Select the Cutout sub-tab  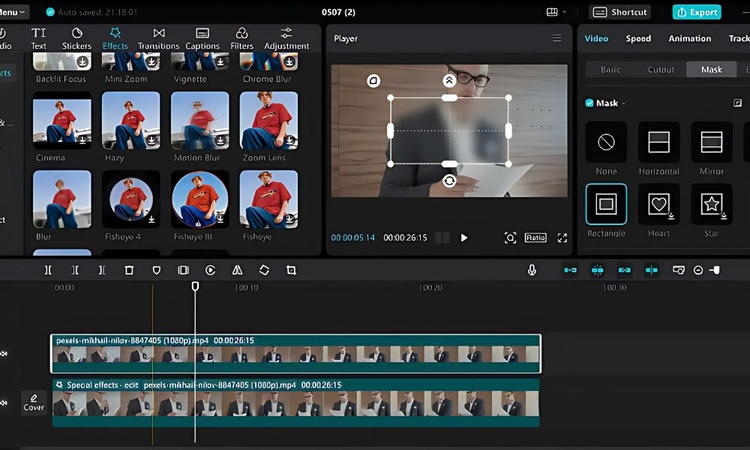pyautogui.click(x=661, y=69)
